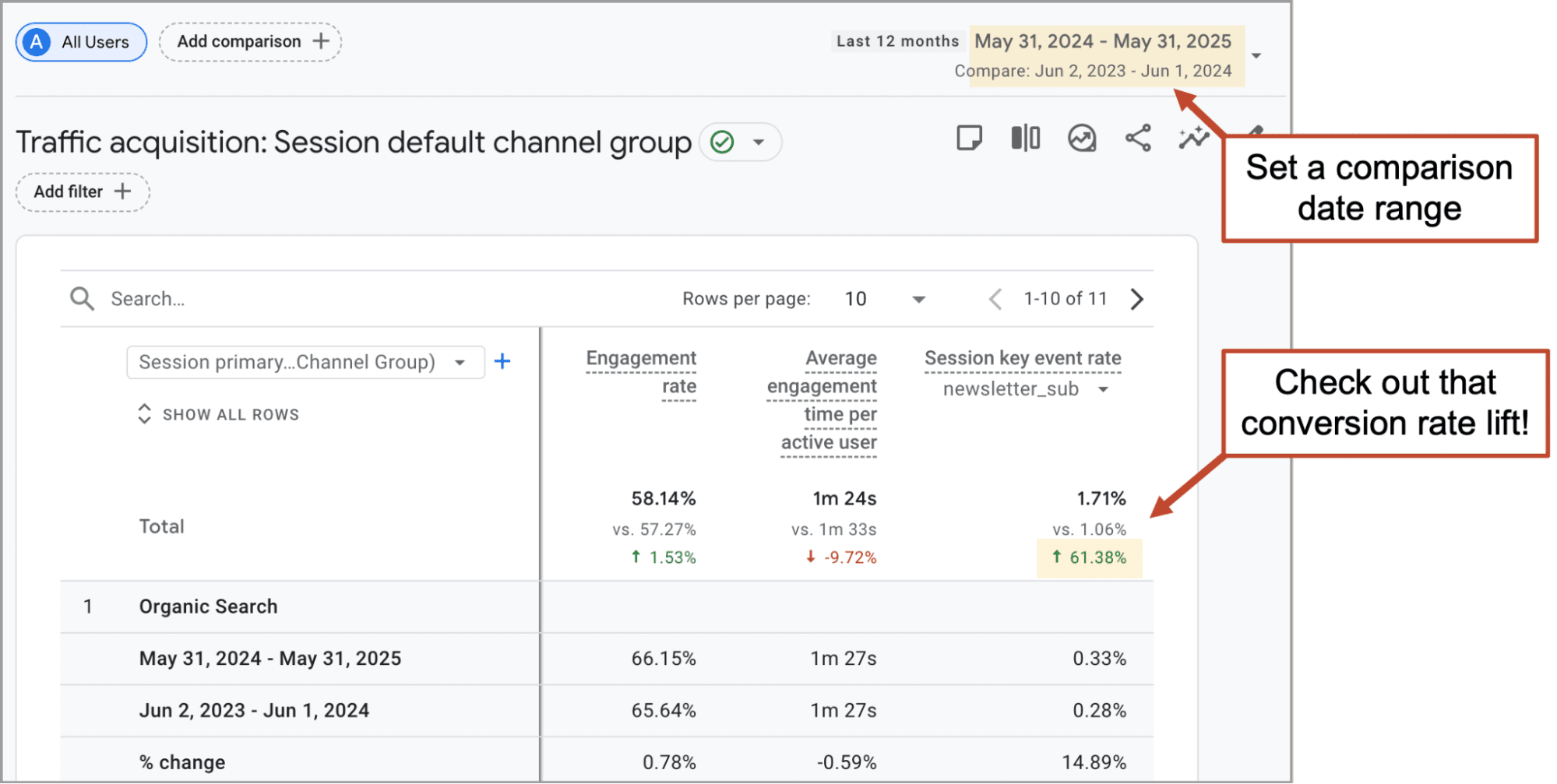The width and height of the screenshot is (1557, 784).
Task: Go to next page of rows
Action: click(x=1137, y=299)
